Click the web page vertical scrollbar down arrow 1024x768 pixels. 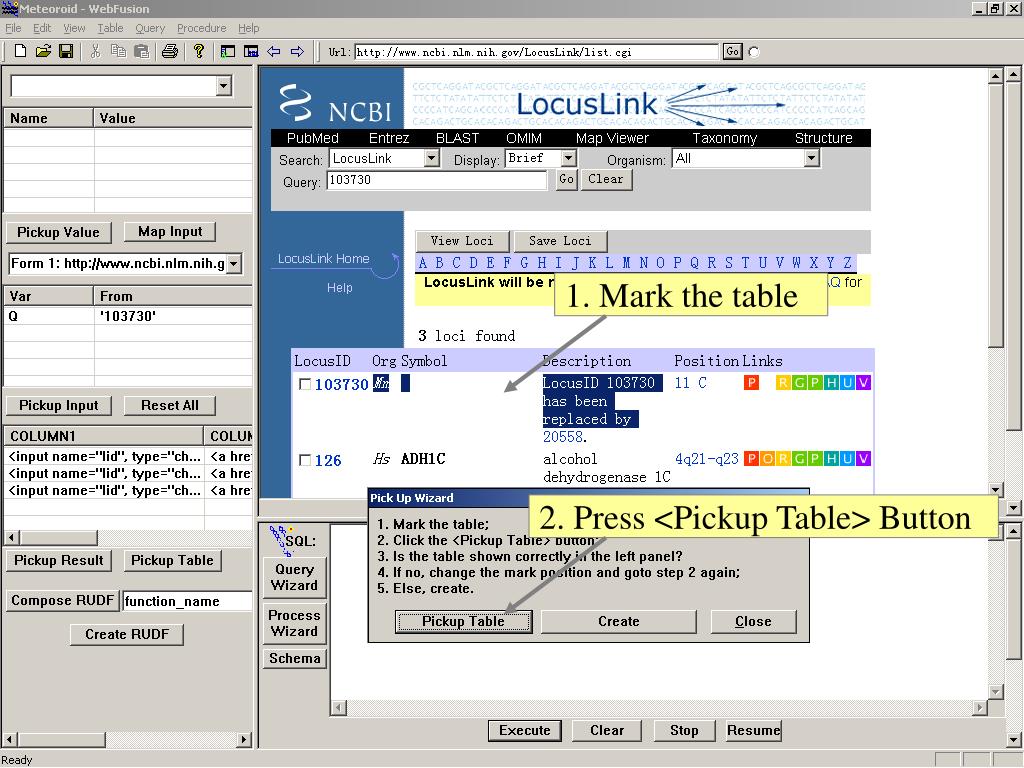click(995, 490)
